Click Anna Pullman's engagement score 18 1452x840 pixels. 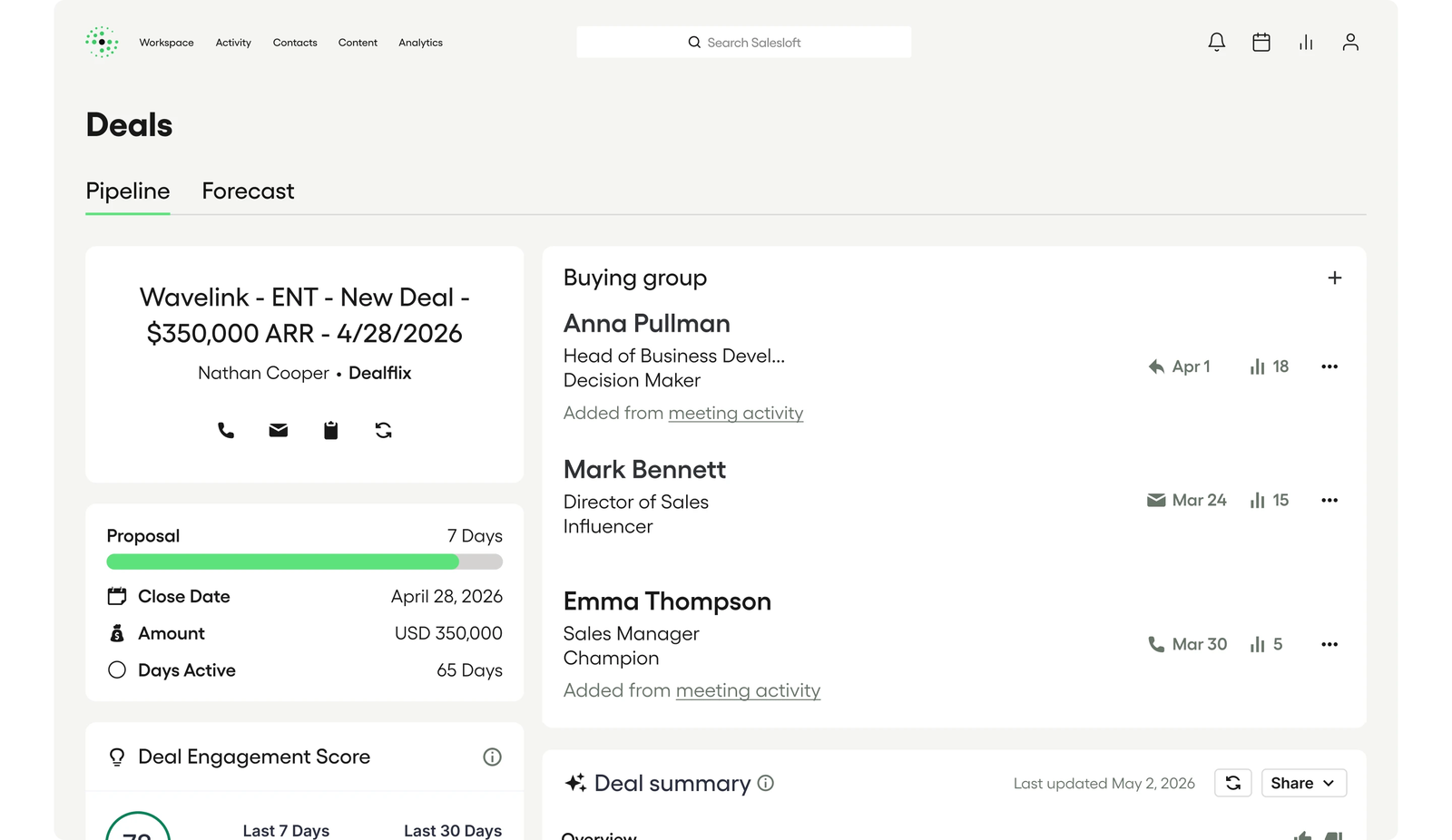tap(1269, 366)
